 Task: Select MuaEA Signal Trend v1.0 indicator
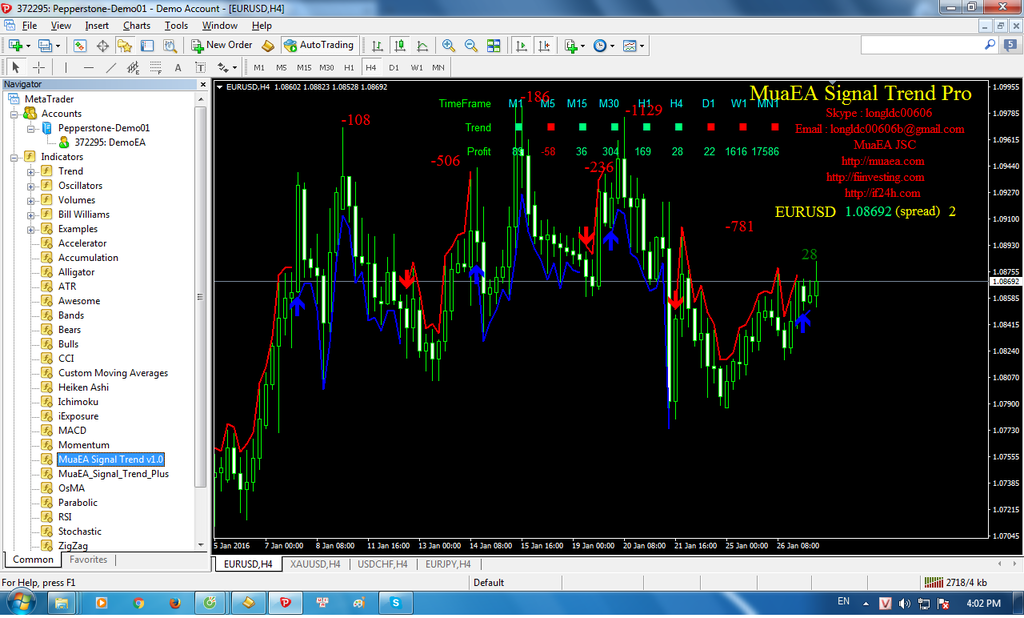110,459
